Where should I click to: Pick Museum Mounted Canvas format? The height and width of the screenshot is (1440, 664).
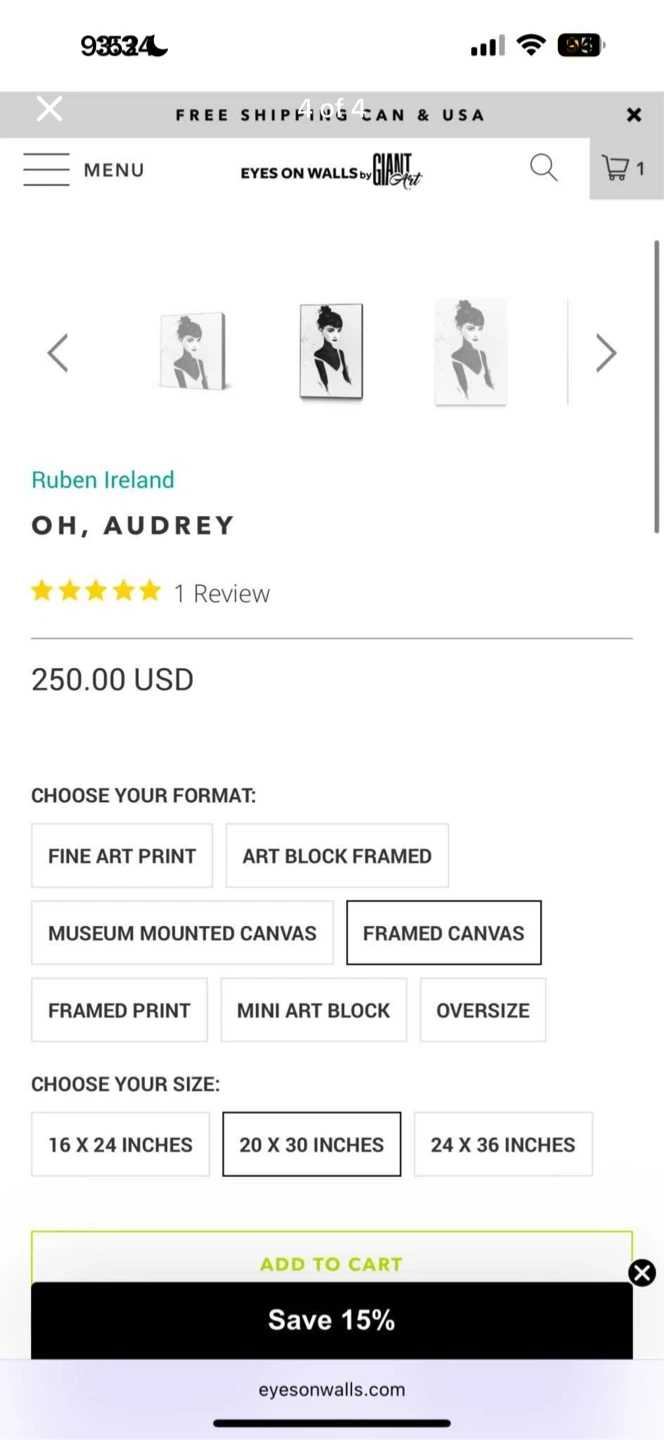pyautogui.click(x=182, y=933)
